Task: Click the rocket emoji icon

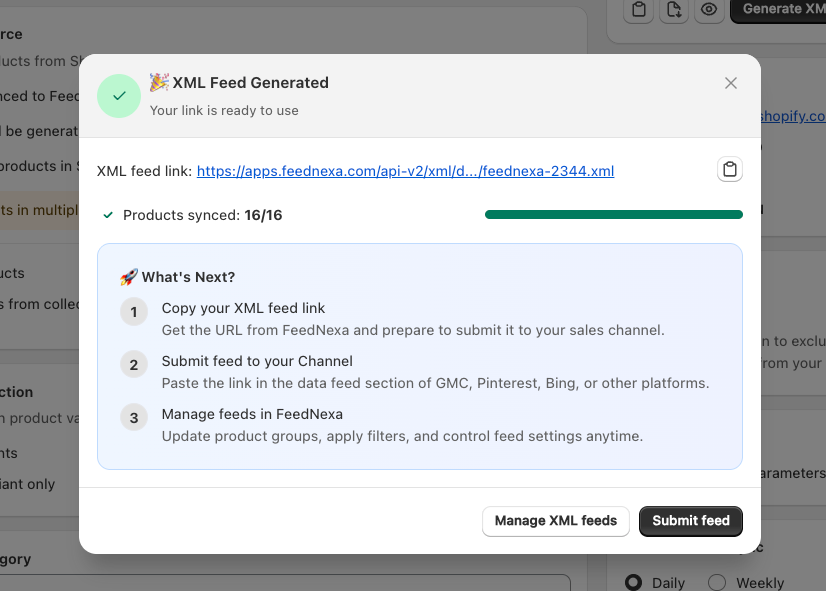Action: (129, 277)
